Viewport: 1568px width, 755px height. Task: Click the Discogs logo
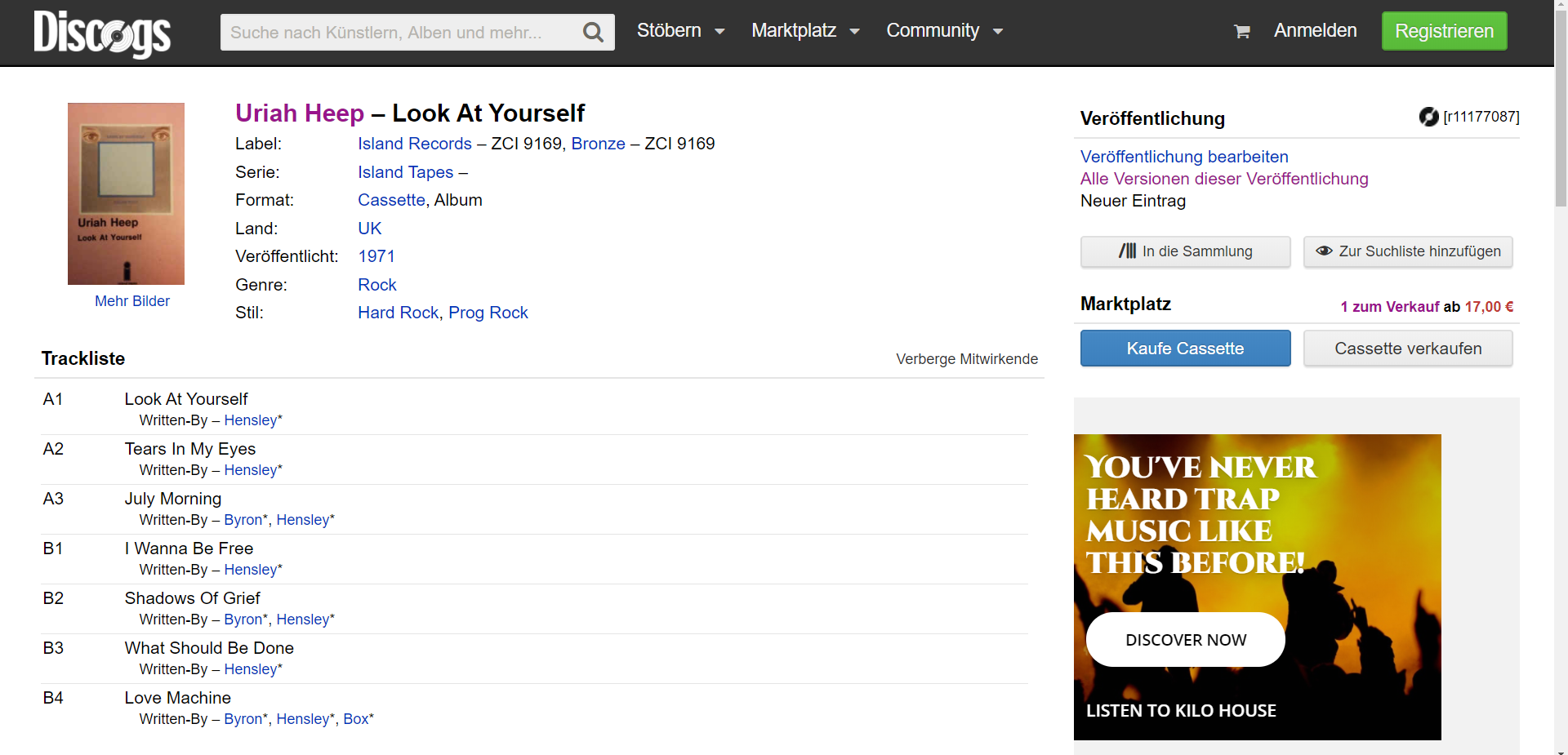[x=102, y=33]
